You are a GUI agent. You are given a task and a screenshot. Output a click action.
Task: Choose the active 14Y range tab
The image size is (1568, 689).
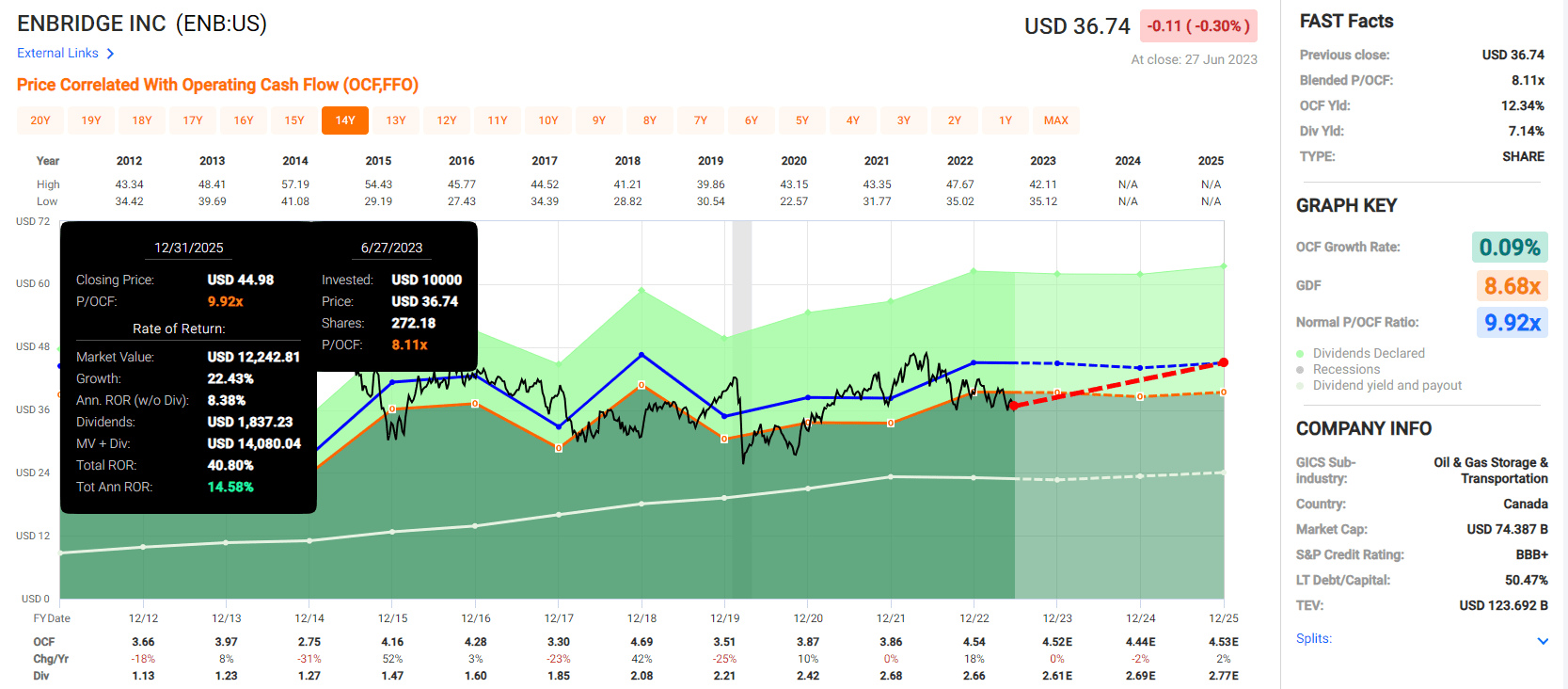pyautogui.click(x=345, y=120)
